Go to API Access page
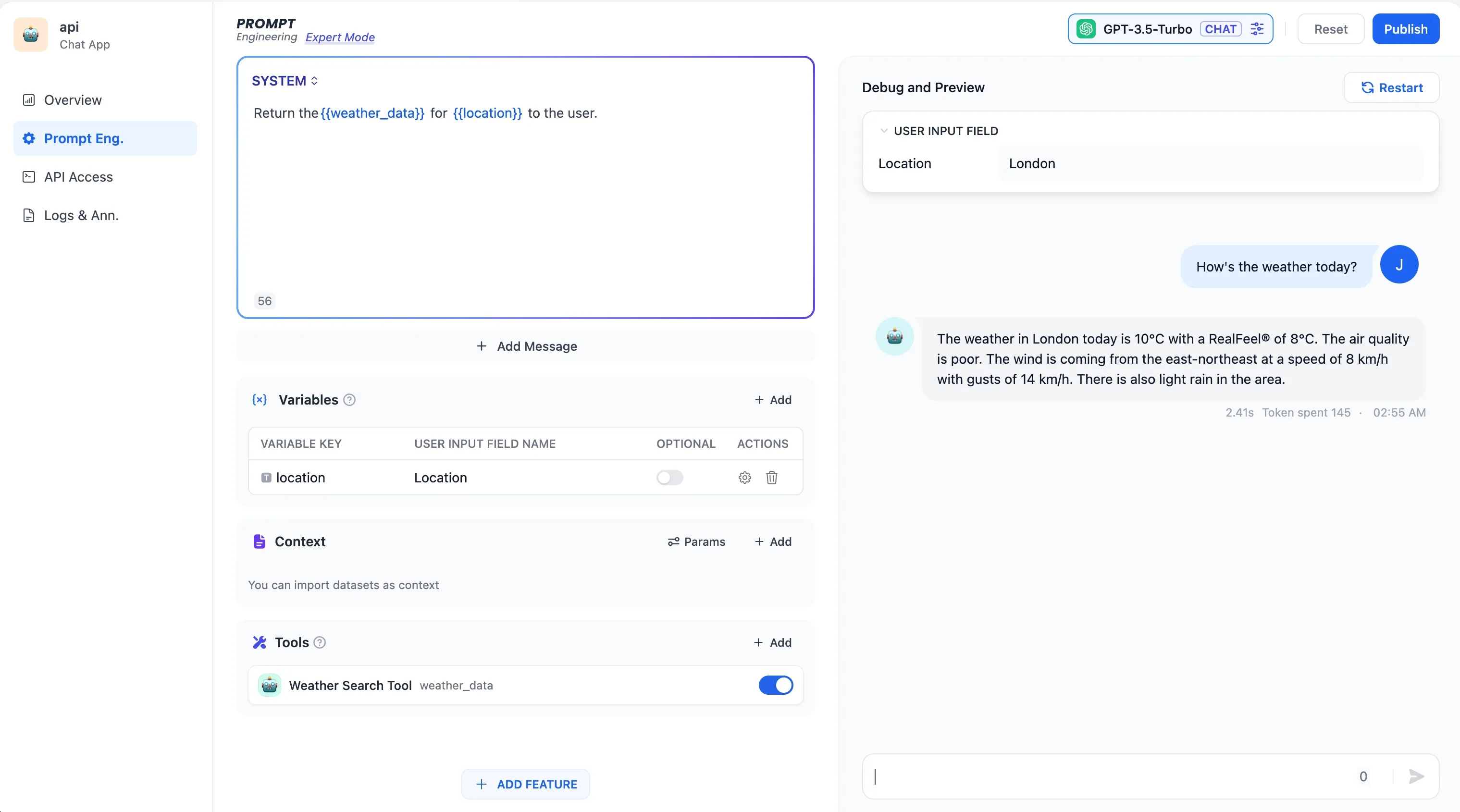Viewport: 1460px width, 812px height. click(x=78, y=177)
